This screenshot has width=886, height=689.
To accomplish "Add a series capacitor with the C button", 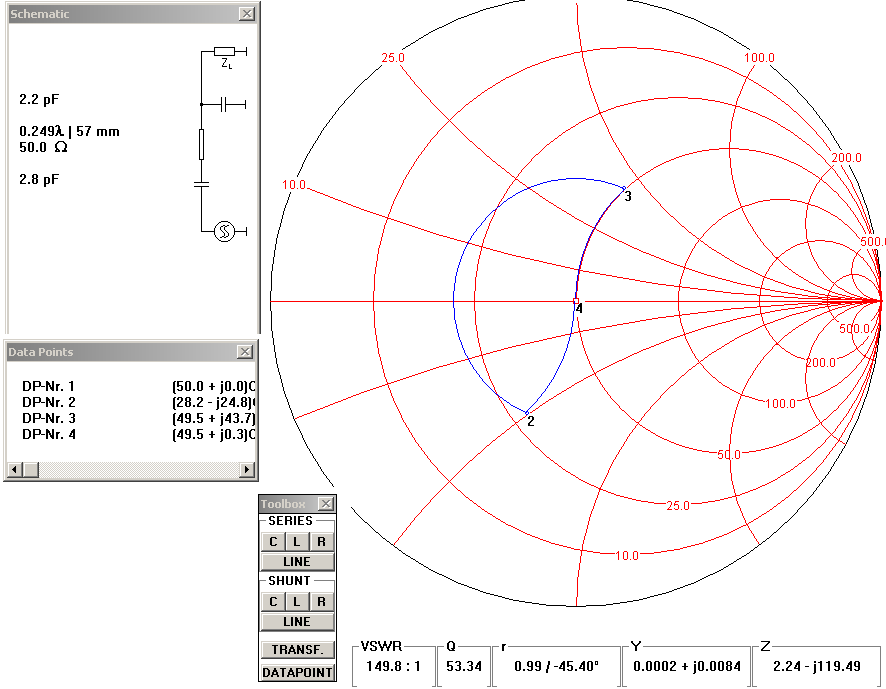I will [x=273, y=541].
